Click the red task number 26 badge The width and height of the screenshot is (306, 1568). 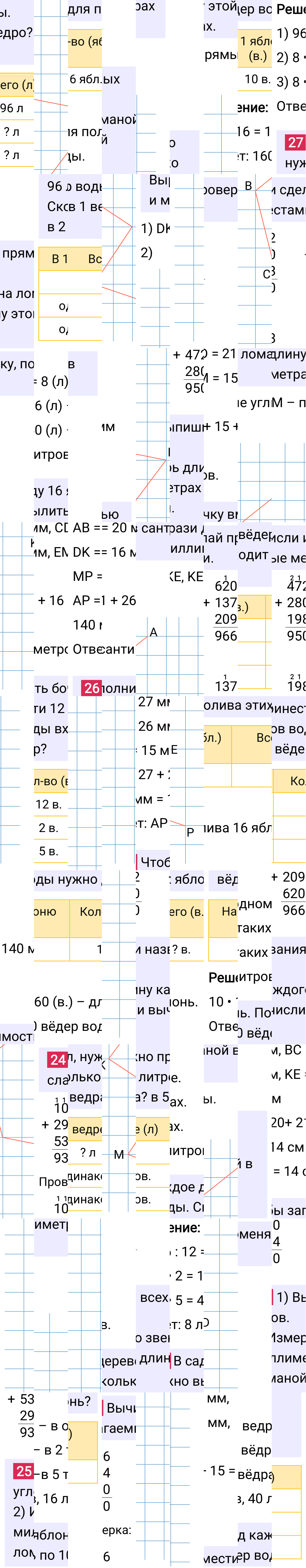91,688
